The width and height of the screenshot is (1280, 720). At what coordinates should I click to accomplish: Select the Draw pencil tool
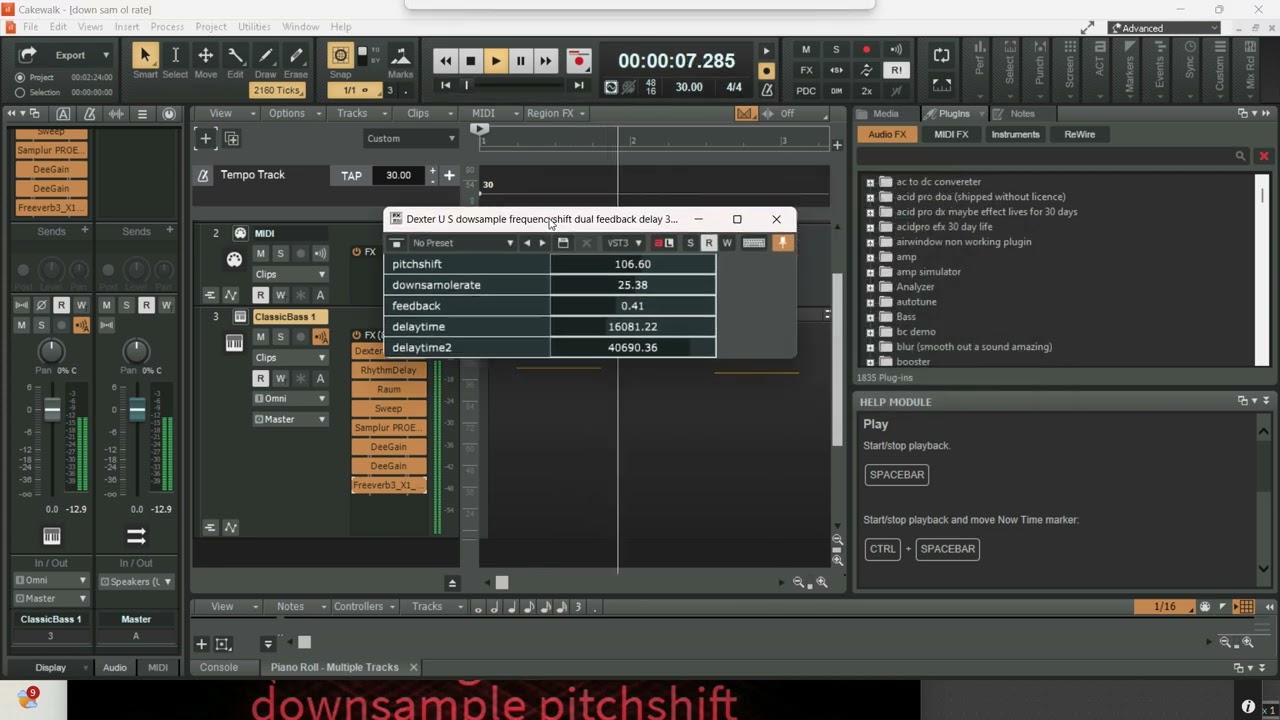coord(266,57)
